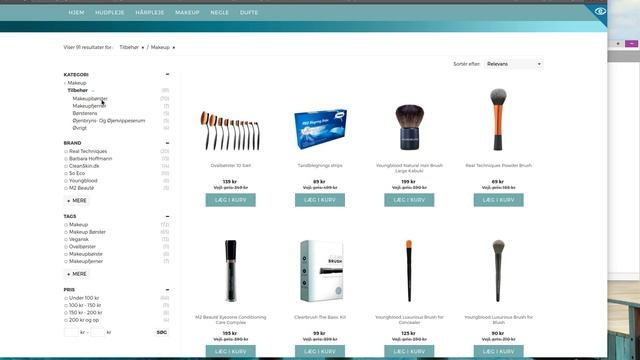Click the purple button in the background window

pos(631,44)
